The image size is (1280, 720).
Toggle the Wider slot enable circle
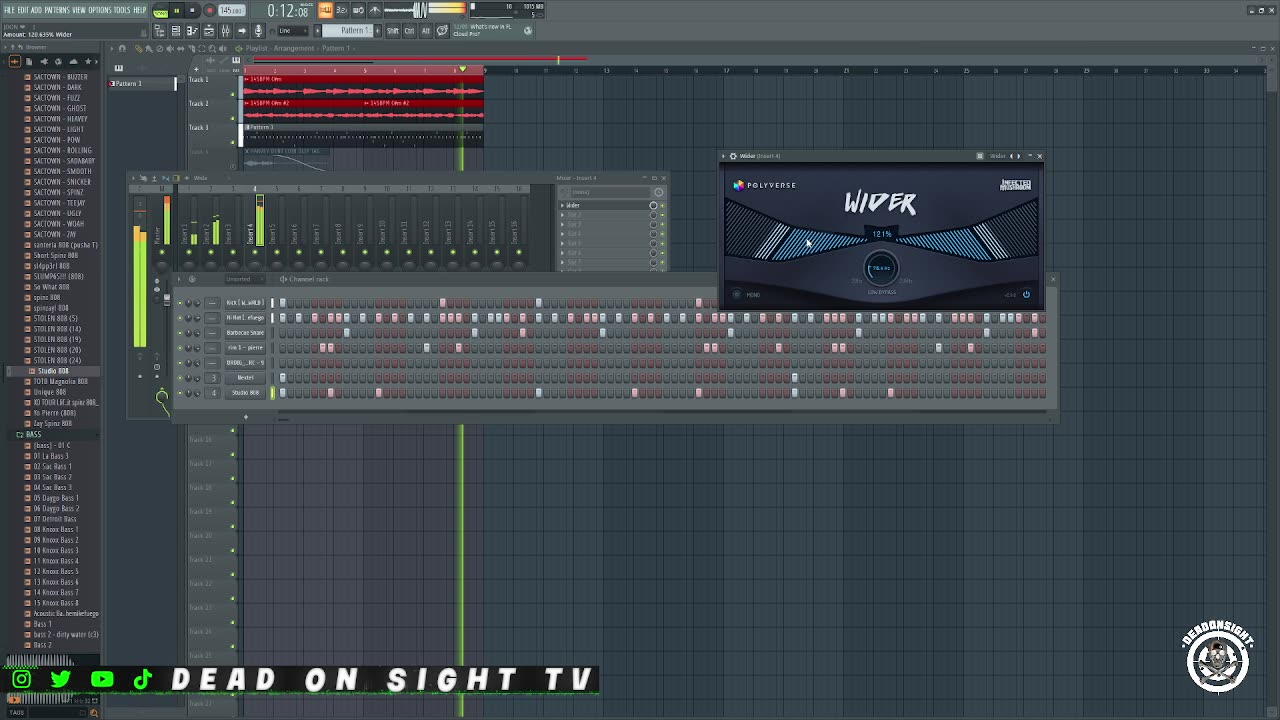(x=653, y=205)
